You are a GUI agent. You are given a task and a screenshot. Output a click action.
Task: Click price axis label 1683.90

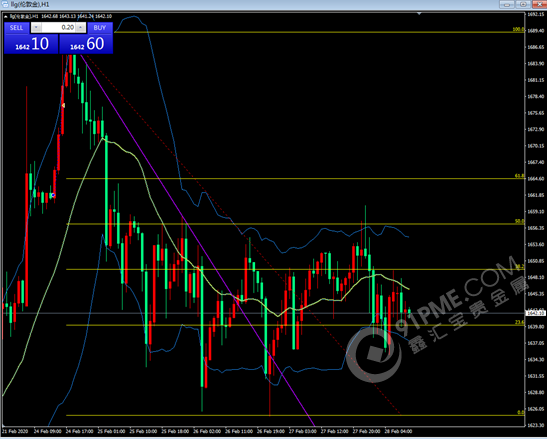pyautogui.click(x=536, y=64)
